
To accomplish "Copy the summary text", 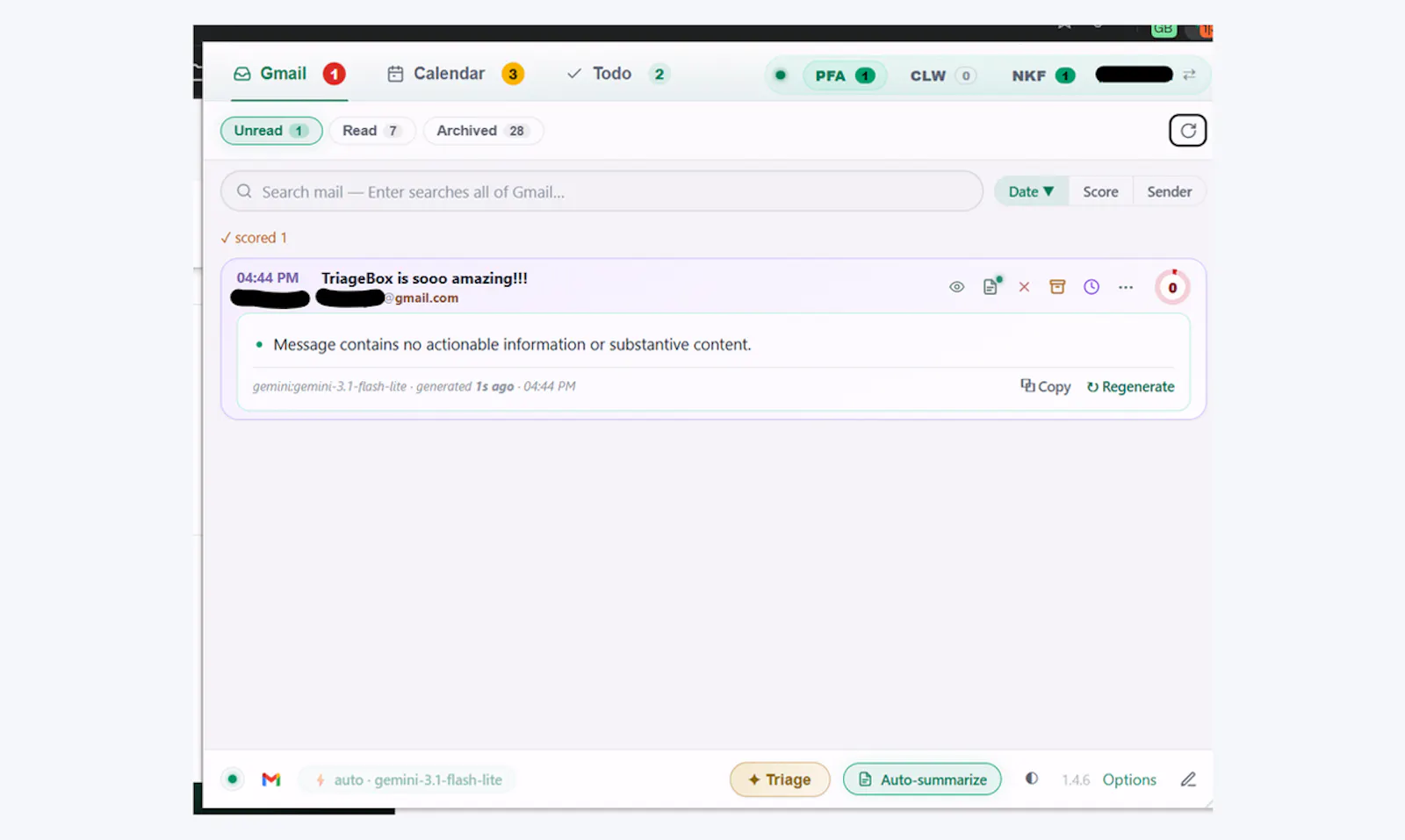I will point(1045,386).
